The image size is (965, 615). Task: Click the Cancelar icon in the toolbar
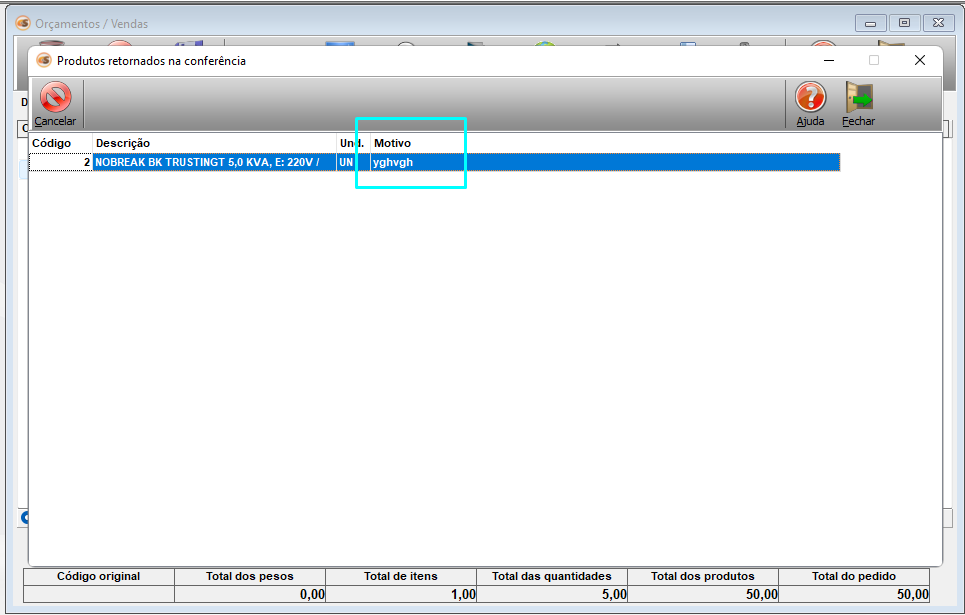(55, 98)
